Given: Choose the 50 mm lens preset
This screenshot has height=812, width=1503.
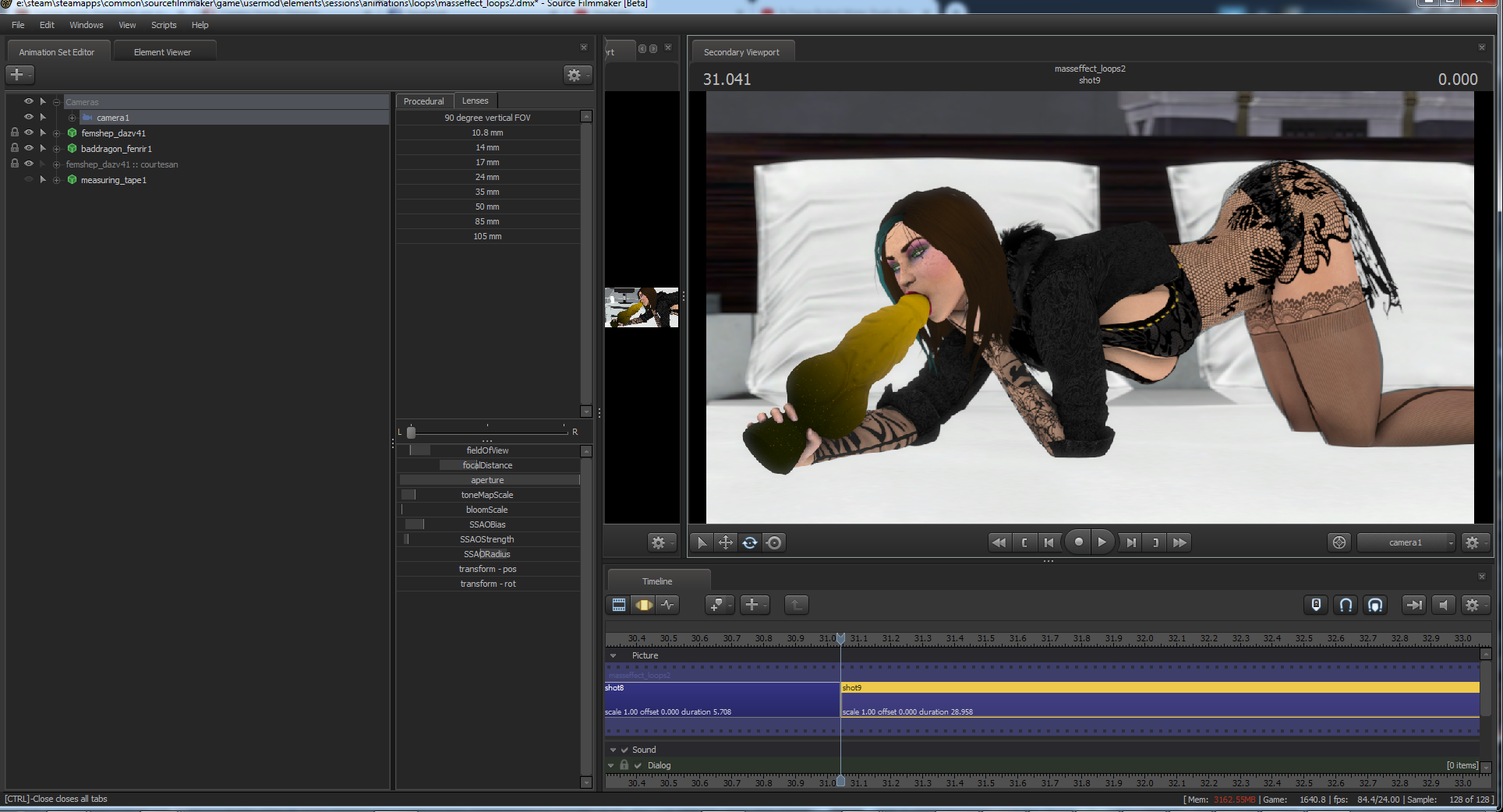Looking at the screenshot, I should pos(488,207).
